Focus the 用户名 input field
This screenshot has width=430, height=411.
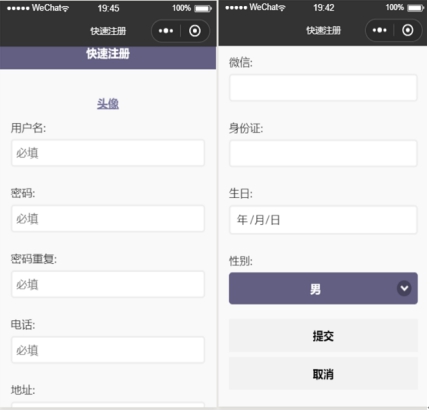(108, 153)
